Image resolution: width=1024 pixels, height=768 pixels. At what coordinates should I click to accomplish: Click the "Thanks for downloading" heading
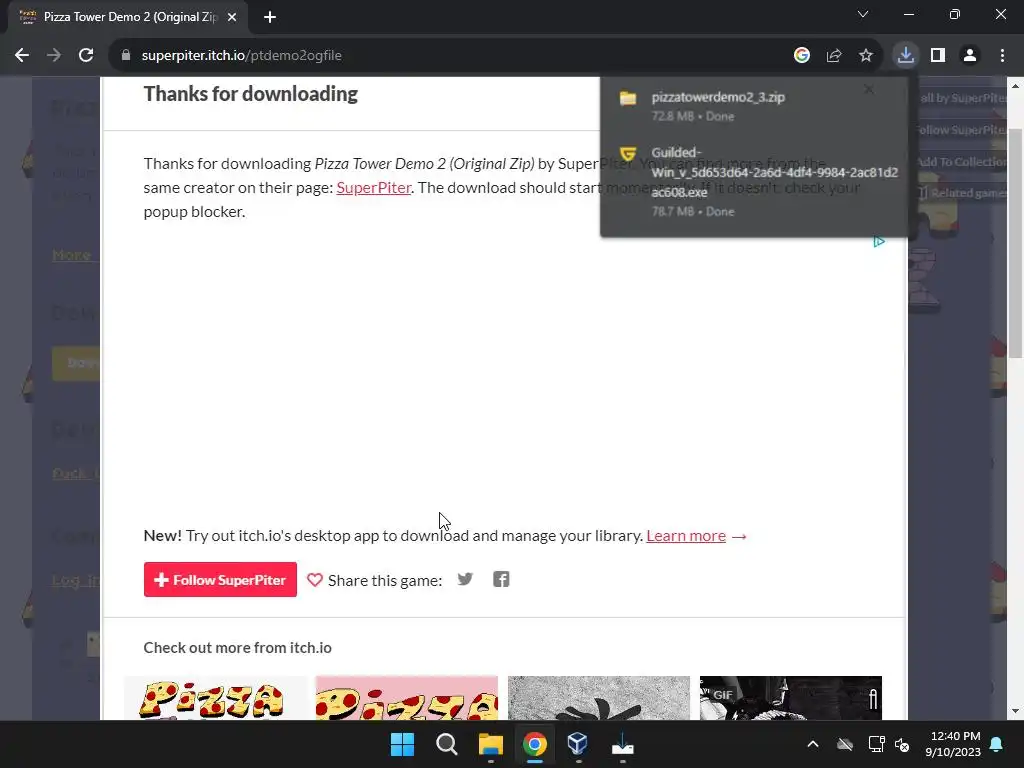click(251, 94)
